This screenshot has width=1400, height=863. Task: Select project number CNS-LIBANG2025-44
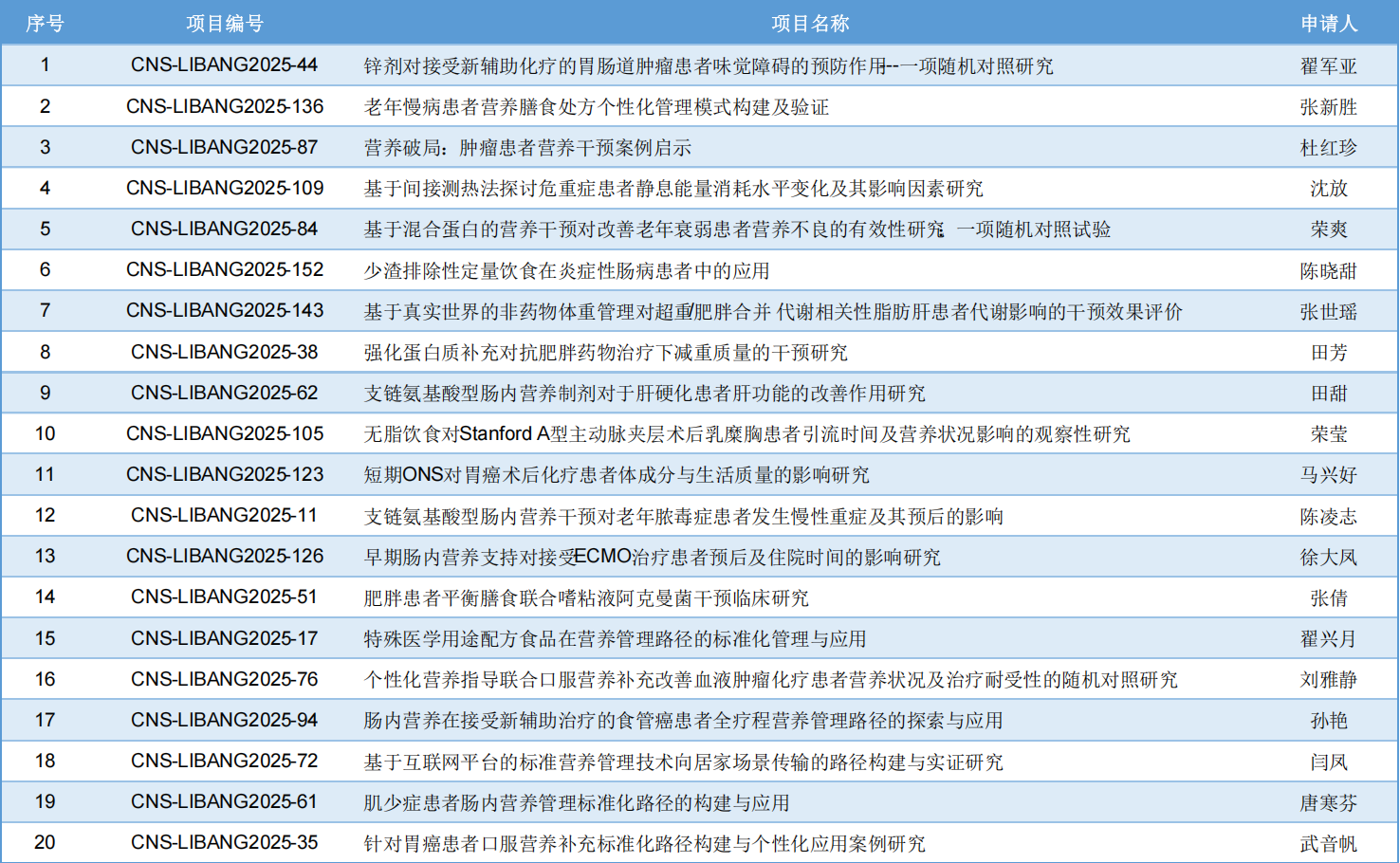(224, 64)
